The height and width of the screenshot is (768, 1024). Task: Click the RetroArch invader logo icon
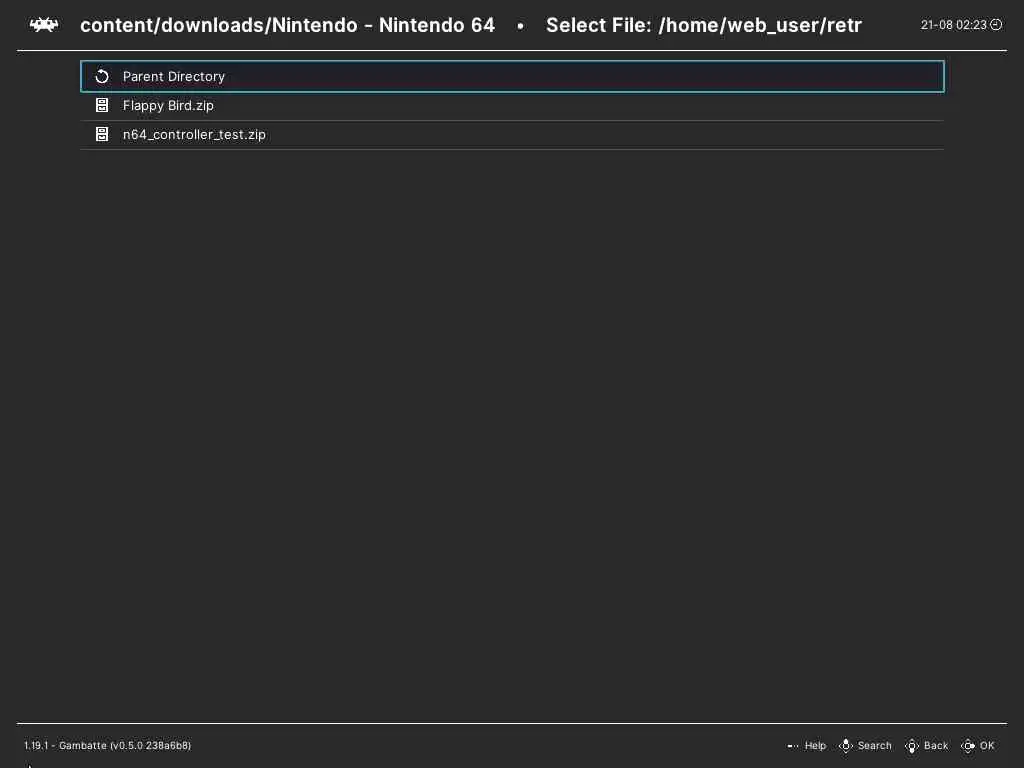pos(44,25)
